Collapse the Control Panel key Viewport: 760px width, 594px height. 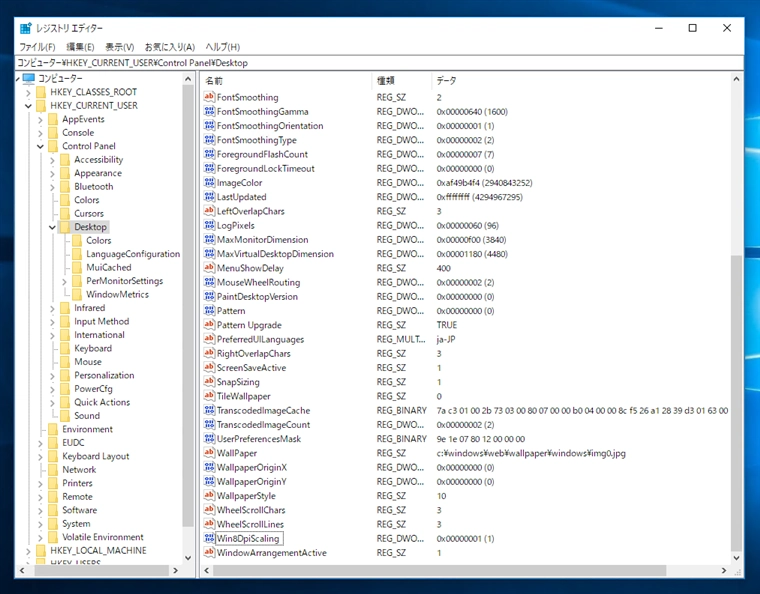40,146
